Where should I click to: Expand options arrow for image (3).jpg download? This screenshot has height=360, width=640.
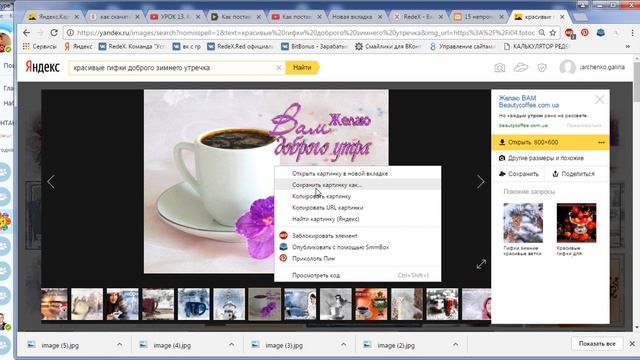[x=343, y=345]
